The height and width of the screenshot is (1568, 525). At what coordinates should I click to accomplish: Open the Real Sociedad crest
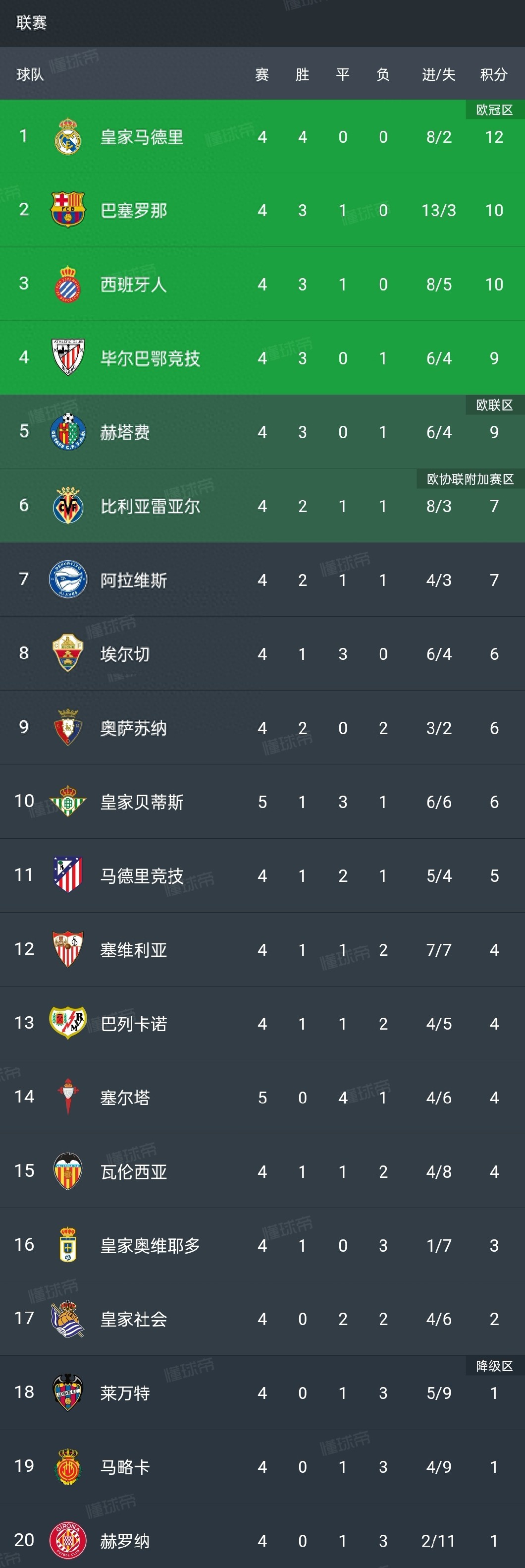click(x=67, y=1319)
